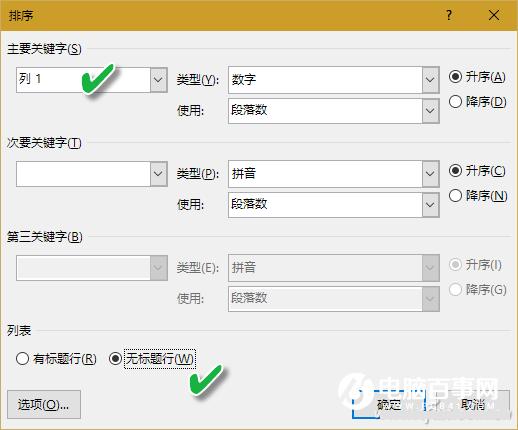Click the 主要关键字(S) label
The height and width of the screenshot is (430, 518).
44,49
